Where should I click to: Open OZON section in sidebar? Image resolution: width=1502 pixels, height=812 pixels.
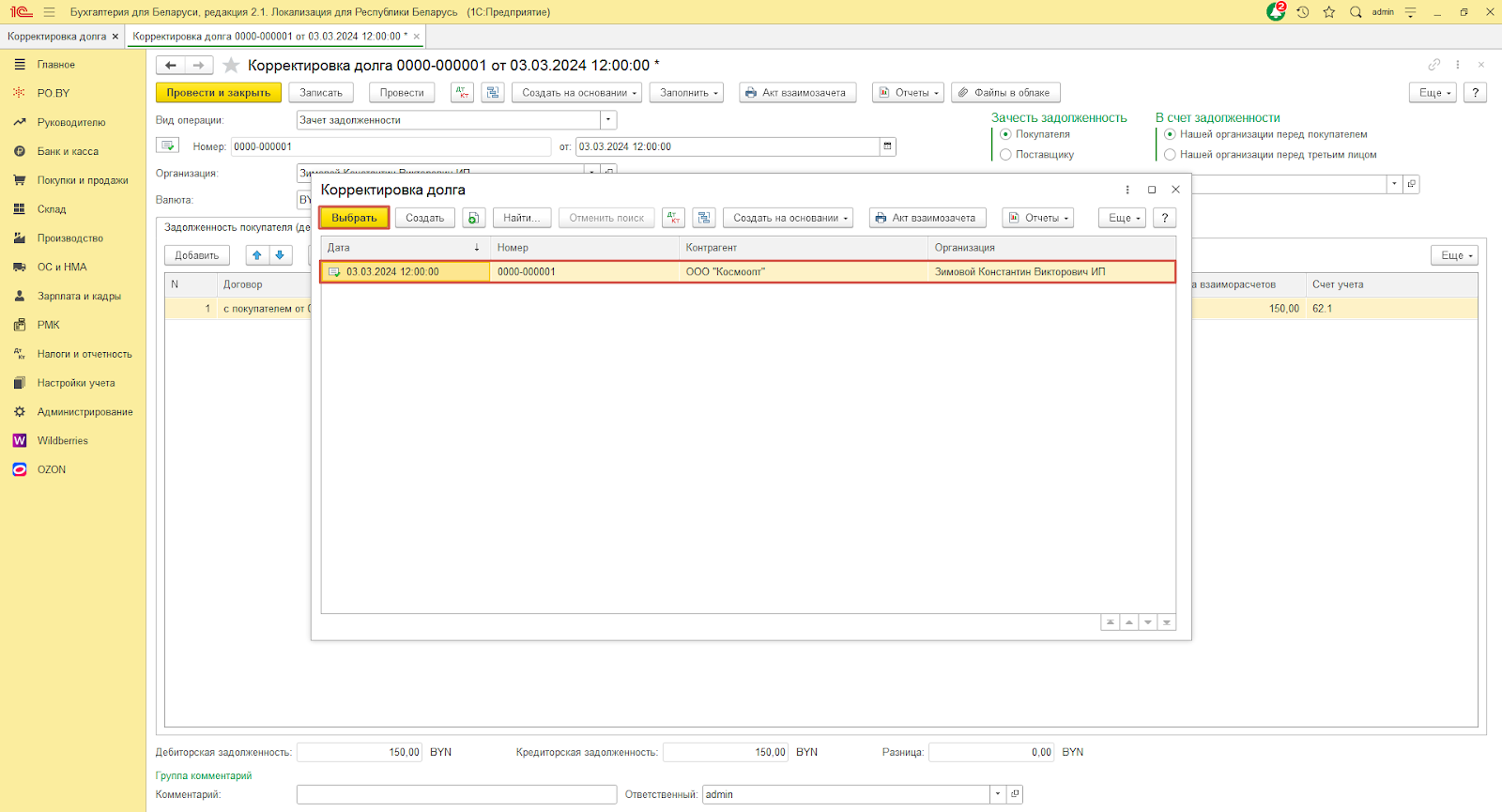(x=52, y=470)
